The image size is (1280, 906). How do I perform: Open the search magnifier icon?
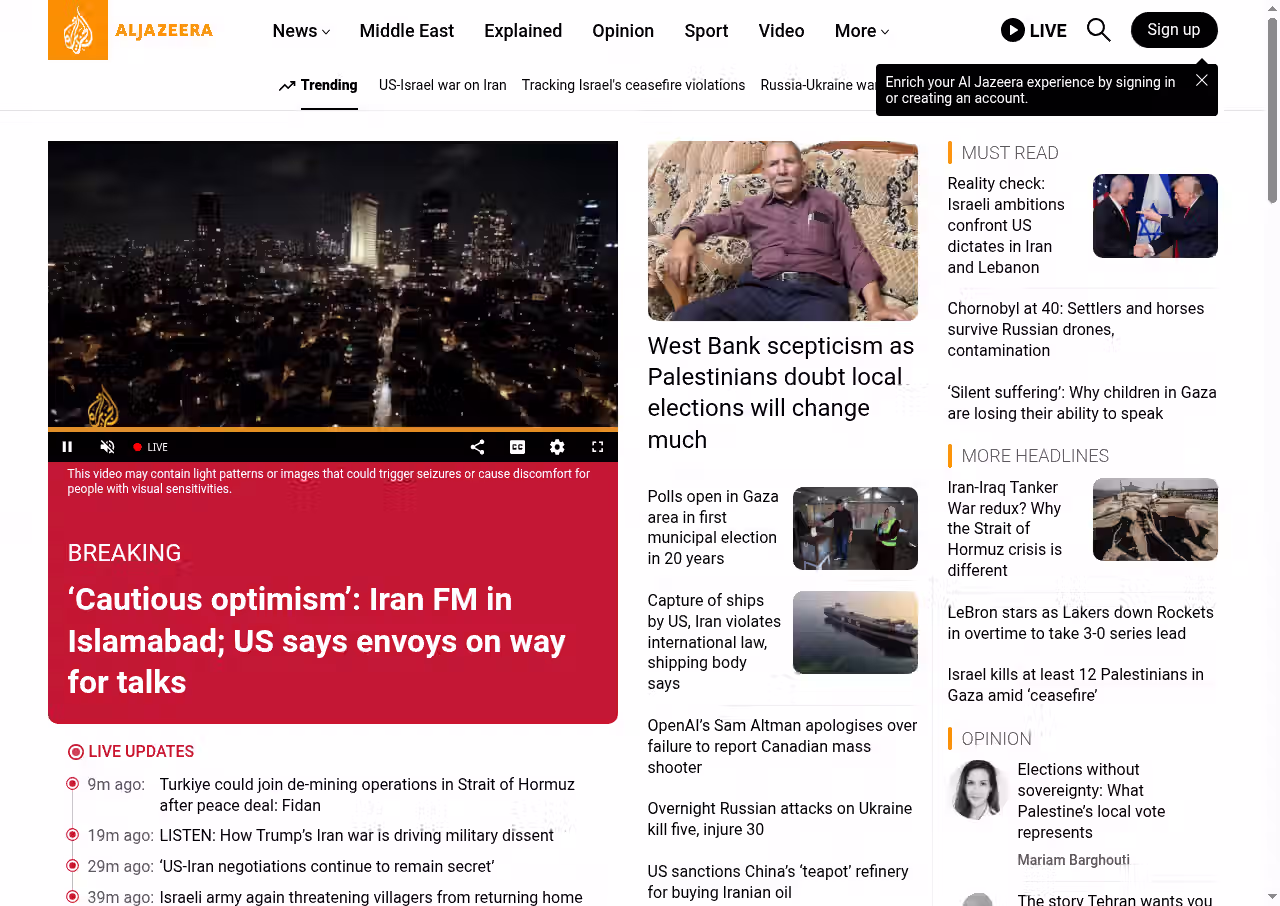pos(1098,30)
